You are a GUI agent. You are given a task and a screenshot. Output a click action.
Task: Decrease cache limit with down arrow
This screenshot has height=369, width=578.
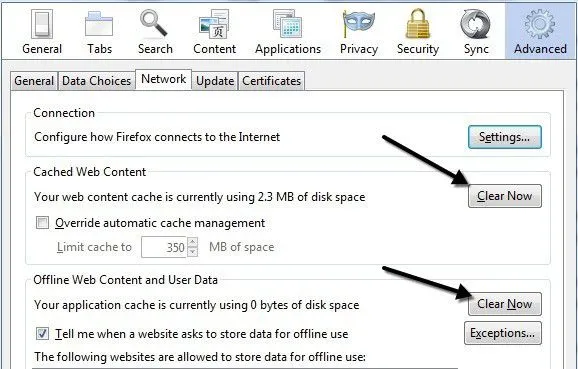pyautogui.click(x=192, y=252)
